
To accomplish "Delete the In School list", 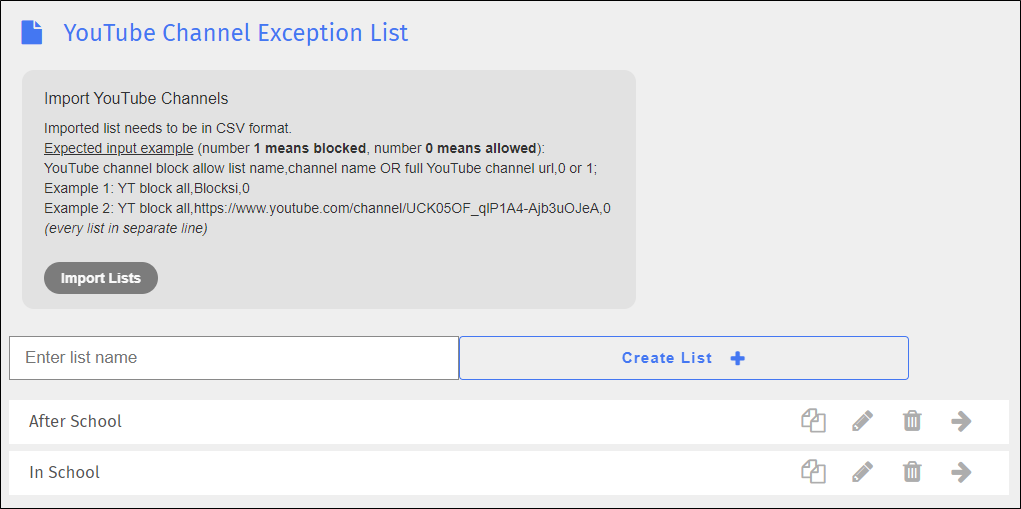I will click(912, 471).
